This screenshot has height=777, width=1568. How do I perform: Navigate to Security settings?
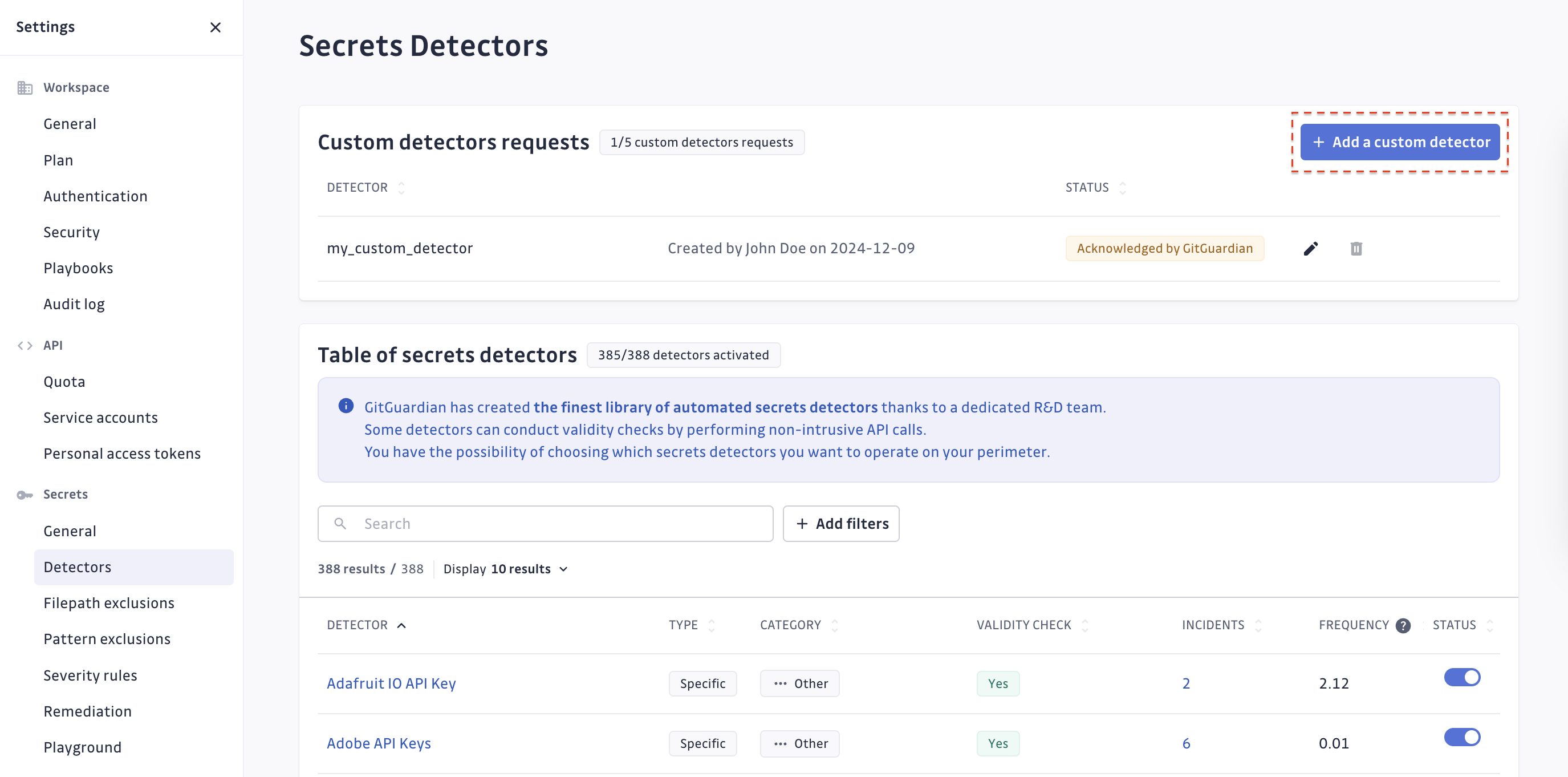(x=71, y=232)
